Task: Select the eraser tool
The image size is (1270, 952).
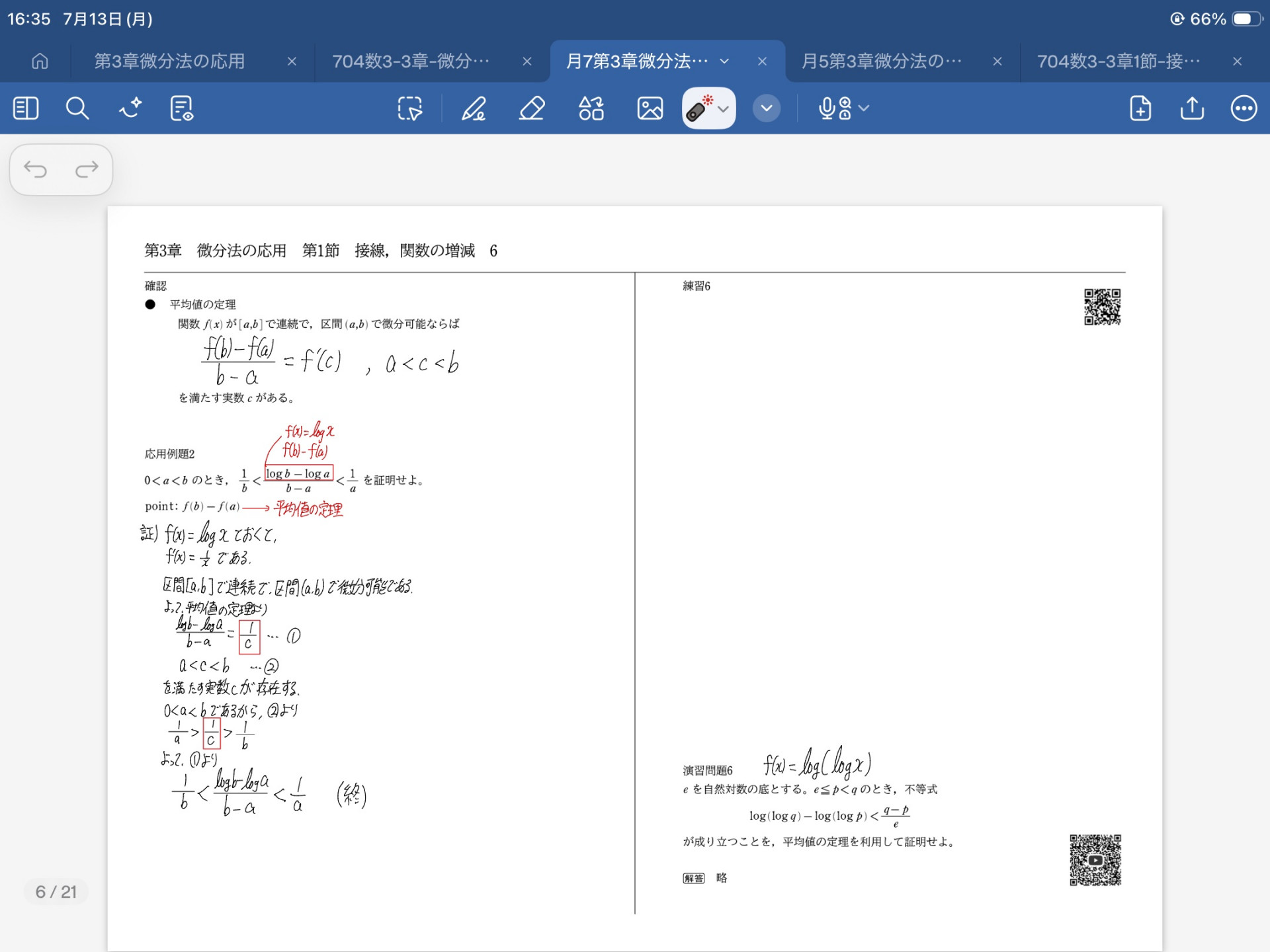Action: (x=532, y=108)
